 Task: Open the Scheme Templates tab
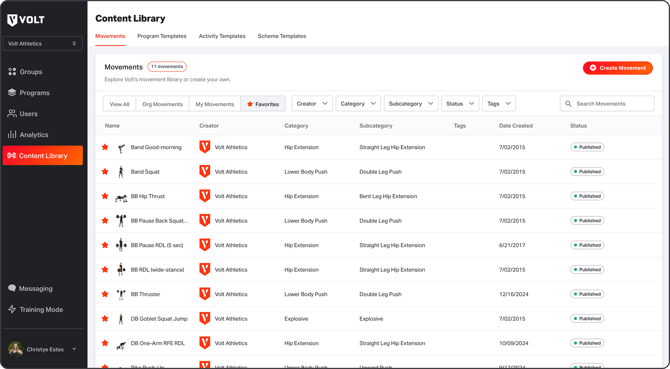(282, 36)
